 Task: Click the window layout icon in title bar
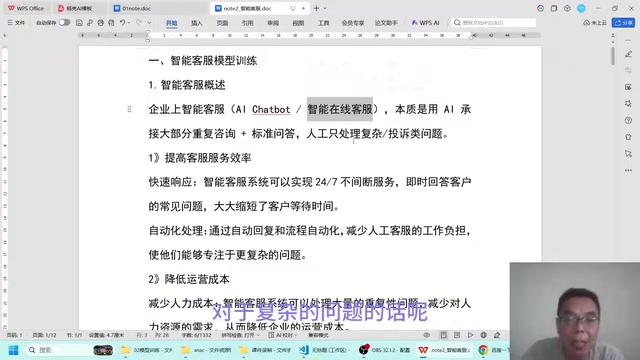click(x=554, y=8)
